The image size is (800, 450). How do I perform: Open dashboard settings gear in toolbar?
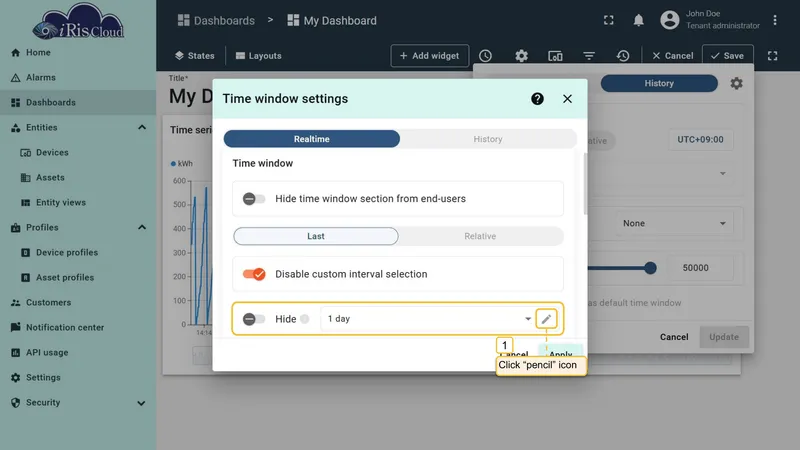tap(521, 56)
